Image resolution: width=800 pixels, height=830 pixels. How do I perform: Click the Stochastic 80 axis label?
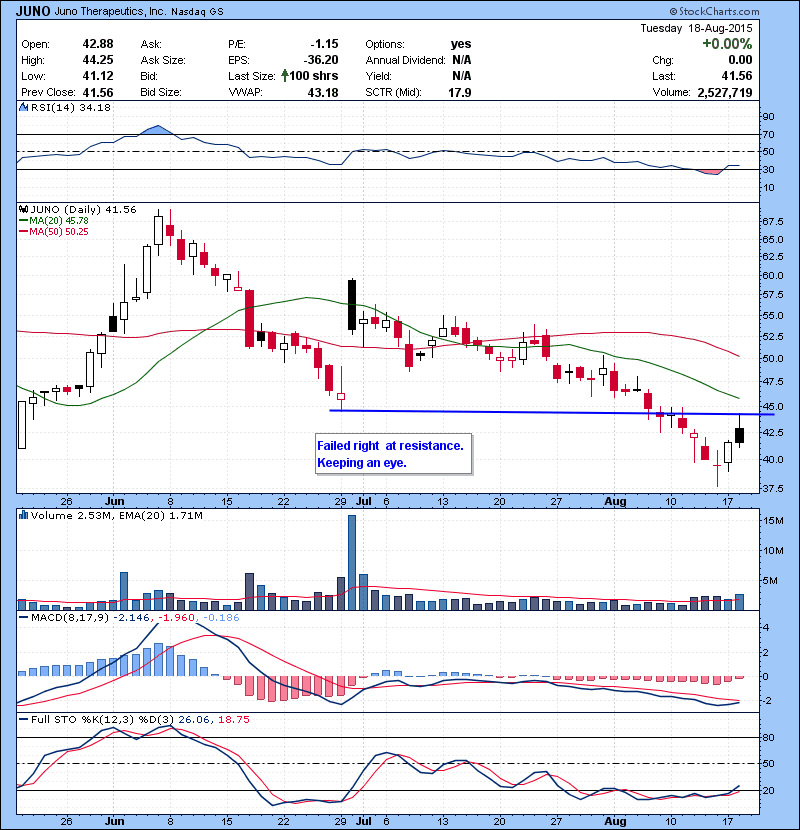coord(768,737)
